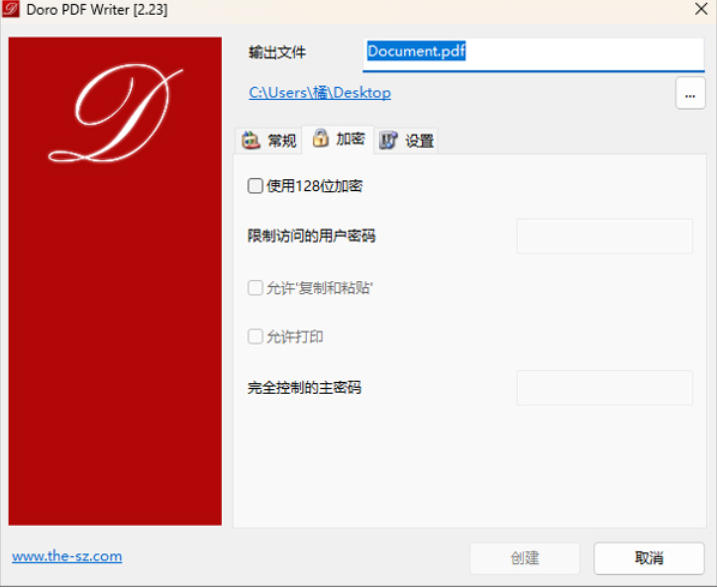Click the 设置 tab tools icon
Screen dimensions: 717x588
(388, 140)
